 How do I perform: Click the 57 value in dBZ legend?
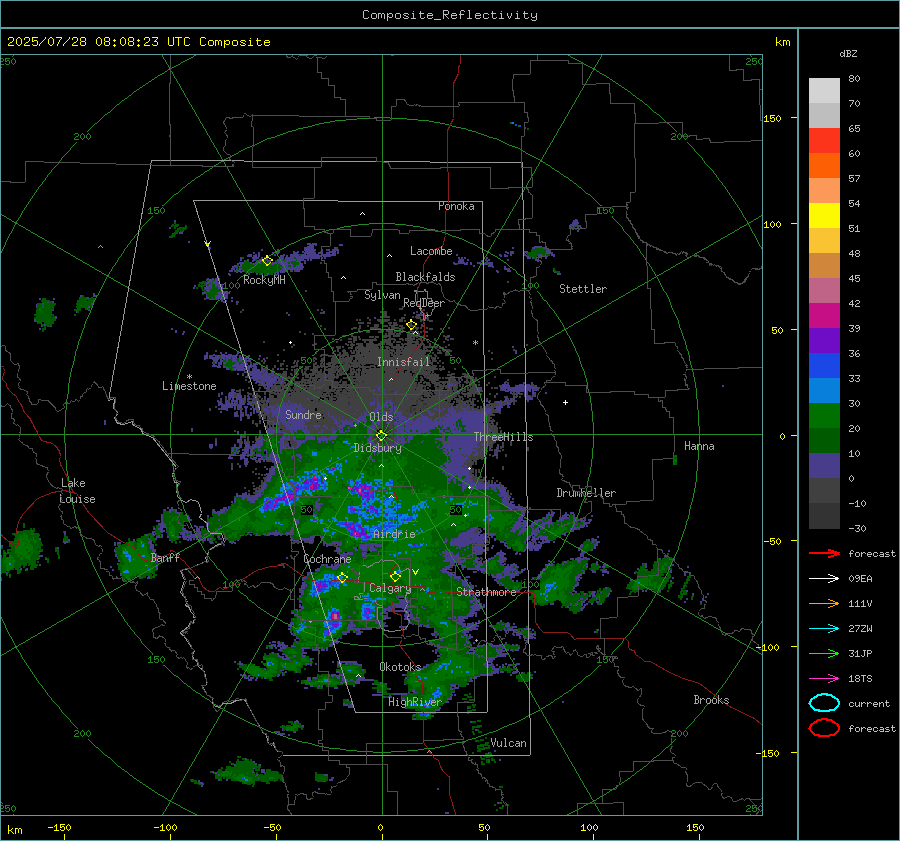[x=854, y=179]
